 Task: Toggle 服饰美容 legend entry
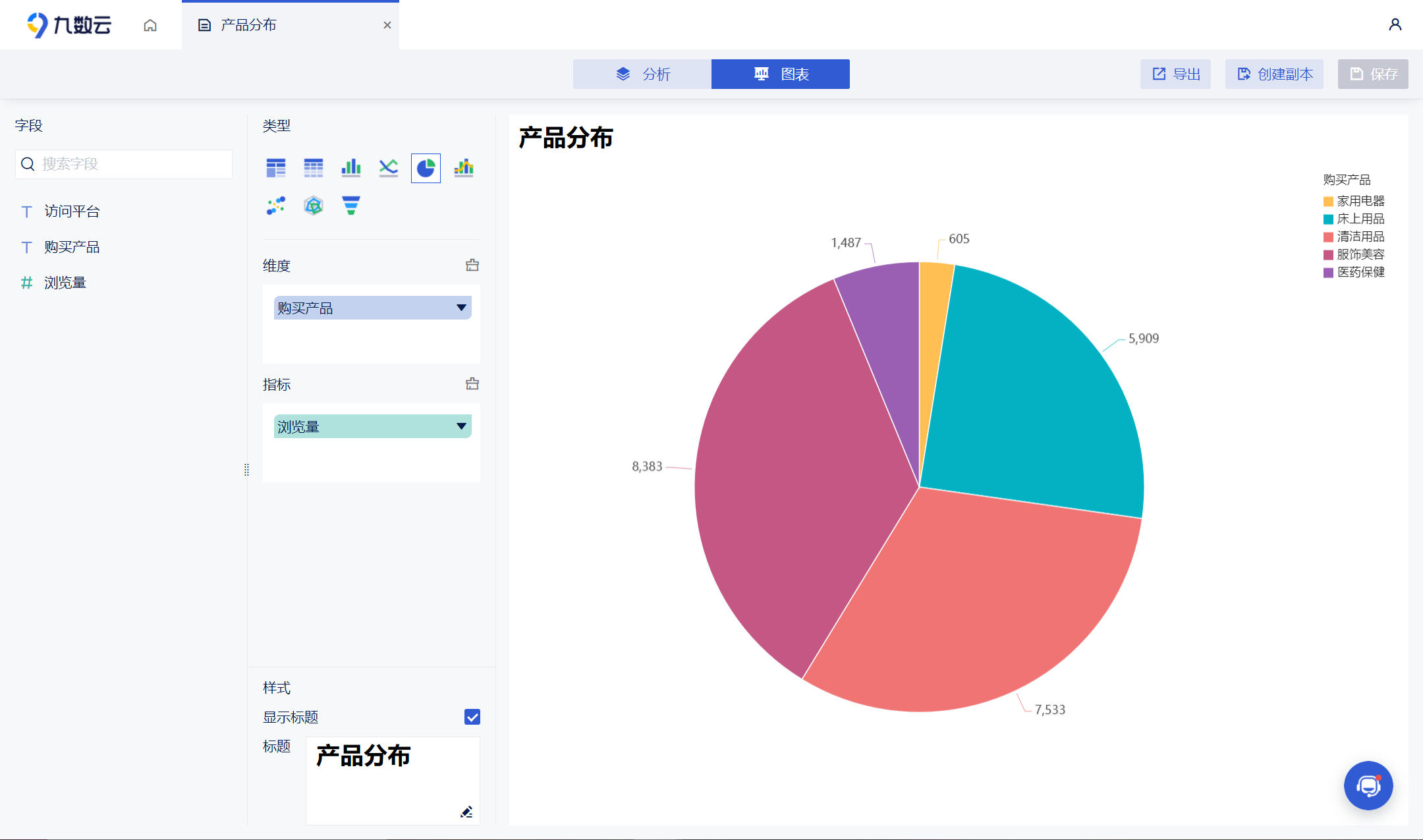click(x=1354, y=254)
